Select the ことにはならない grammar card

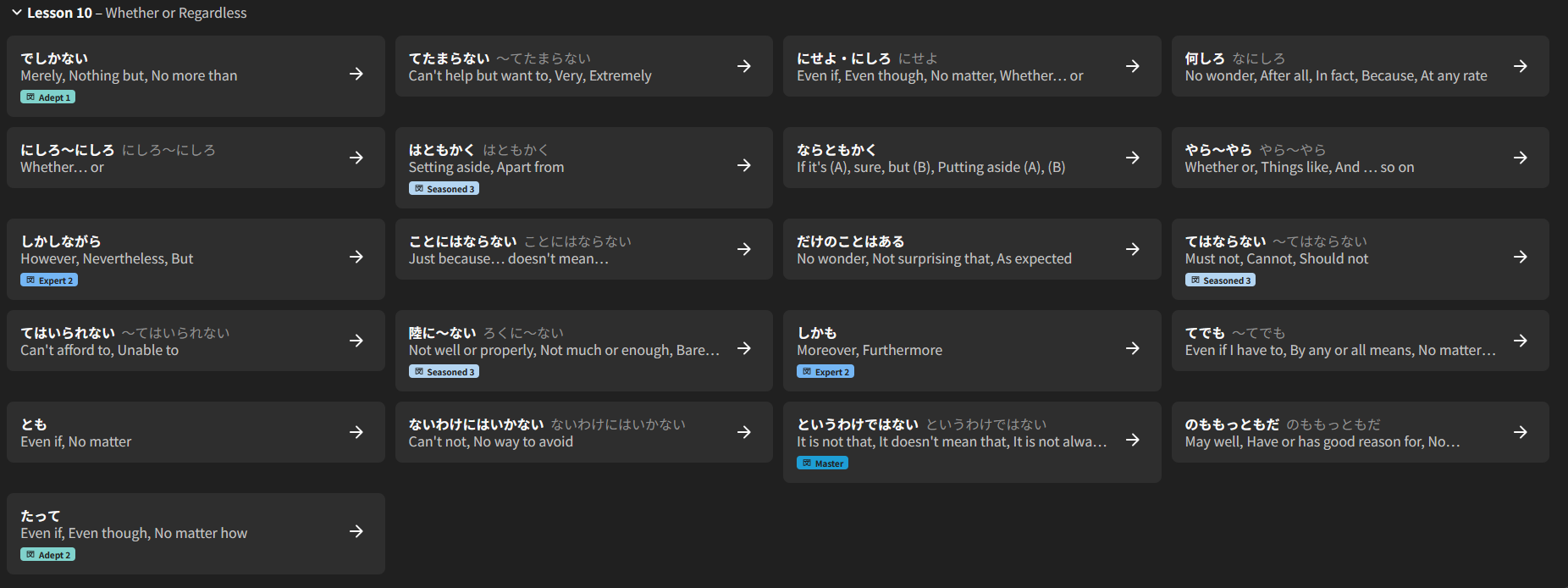click(559, 250)
